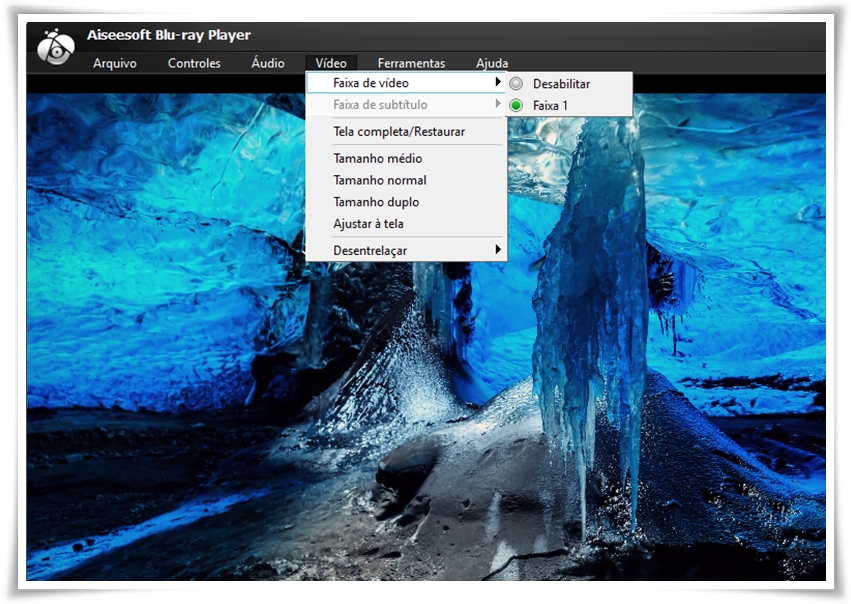The width and height of the screenshot is (851, 604).
Task: Open the Arquivo menu
Action: 115,63
